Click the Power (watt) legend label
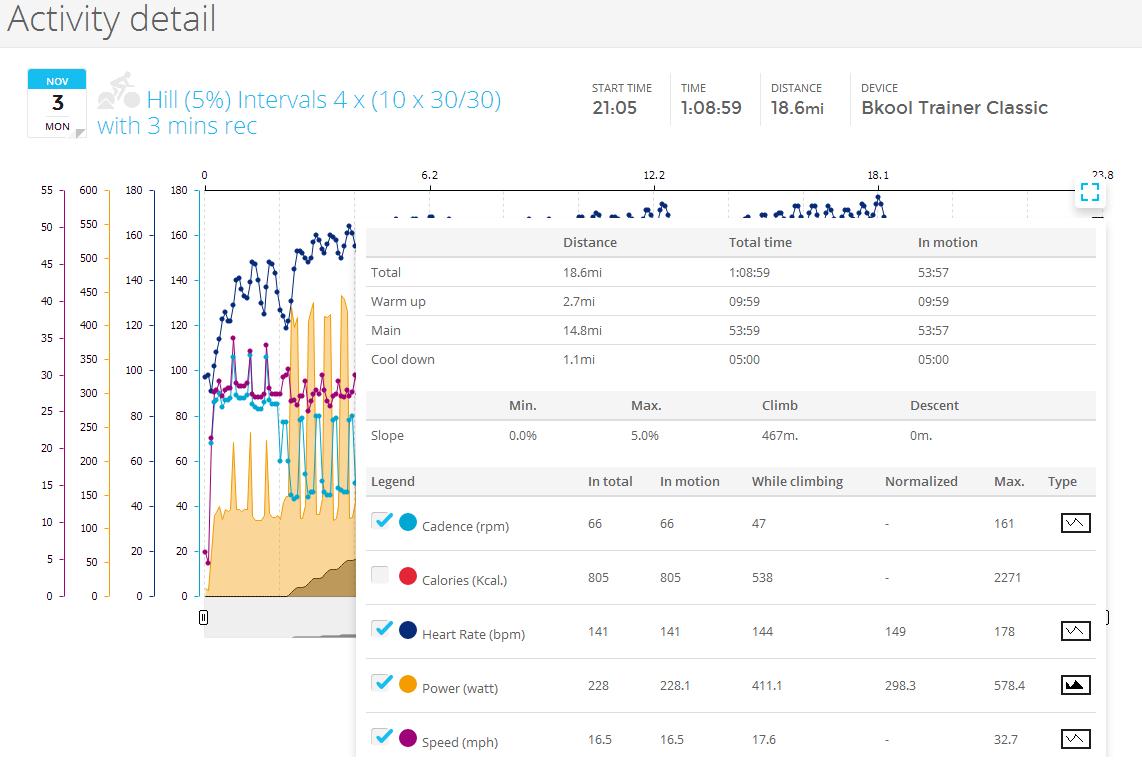The width and height of the screenshot is (1142, 783). [x=460, y=688]
